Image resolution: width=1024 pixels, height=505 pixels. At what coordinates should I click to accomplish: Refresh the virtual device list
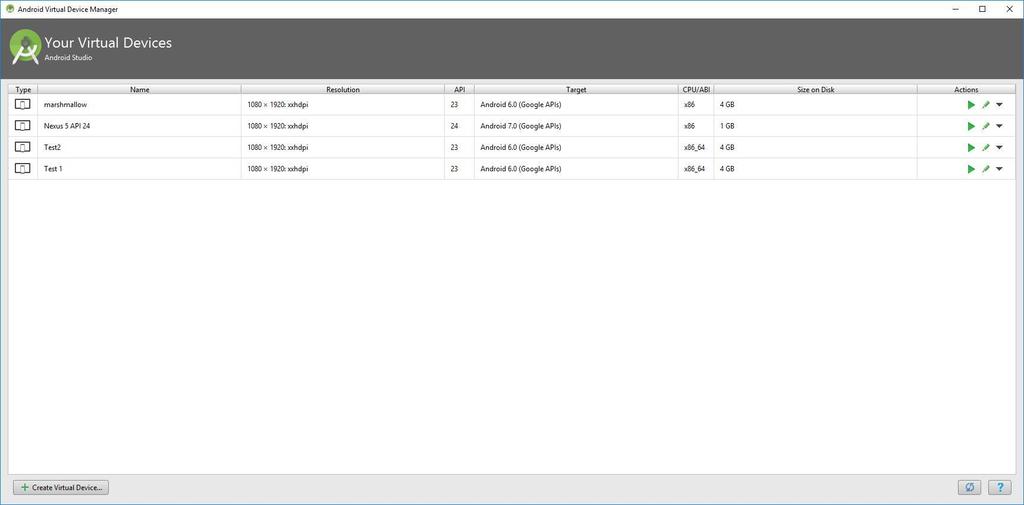970,487
